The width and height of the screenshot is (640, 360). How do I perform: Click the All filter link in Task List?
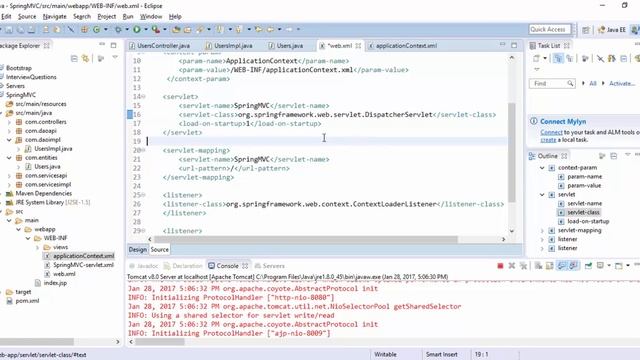coord(593,83)
